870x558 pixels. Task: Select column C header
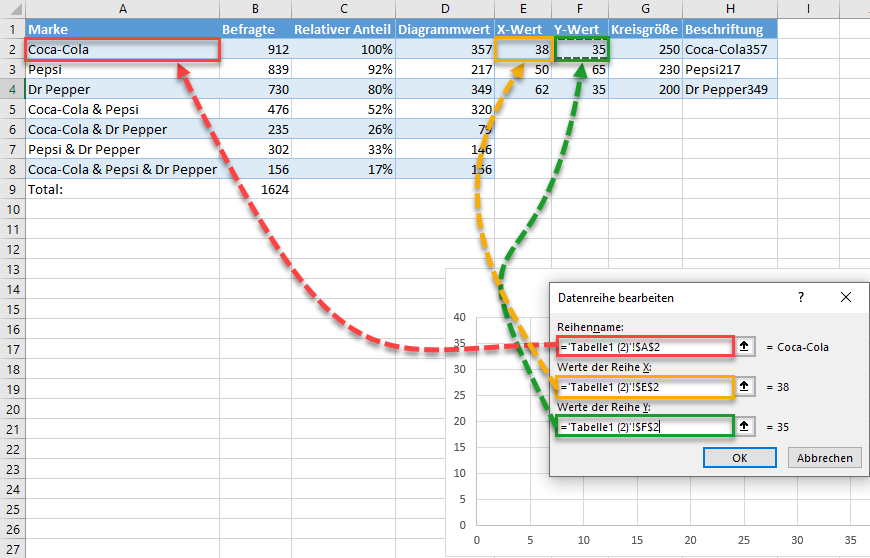coord(343,8)
